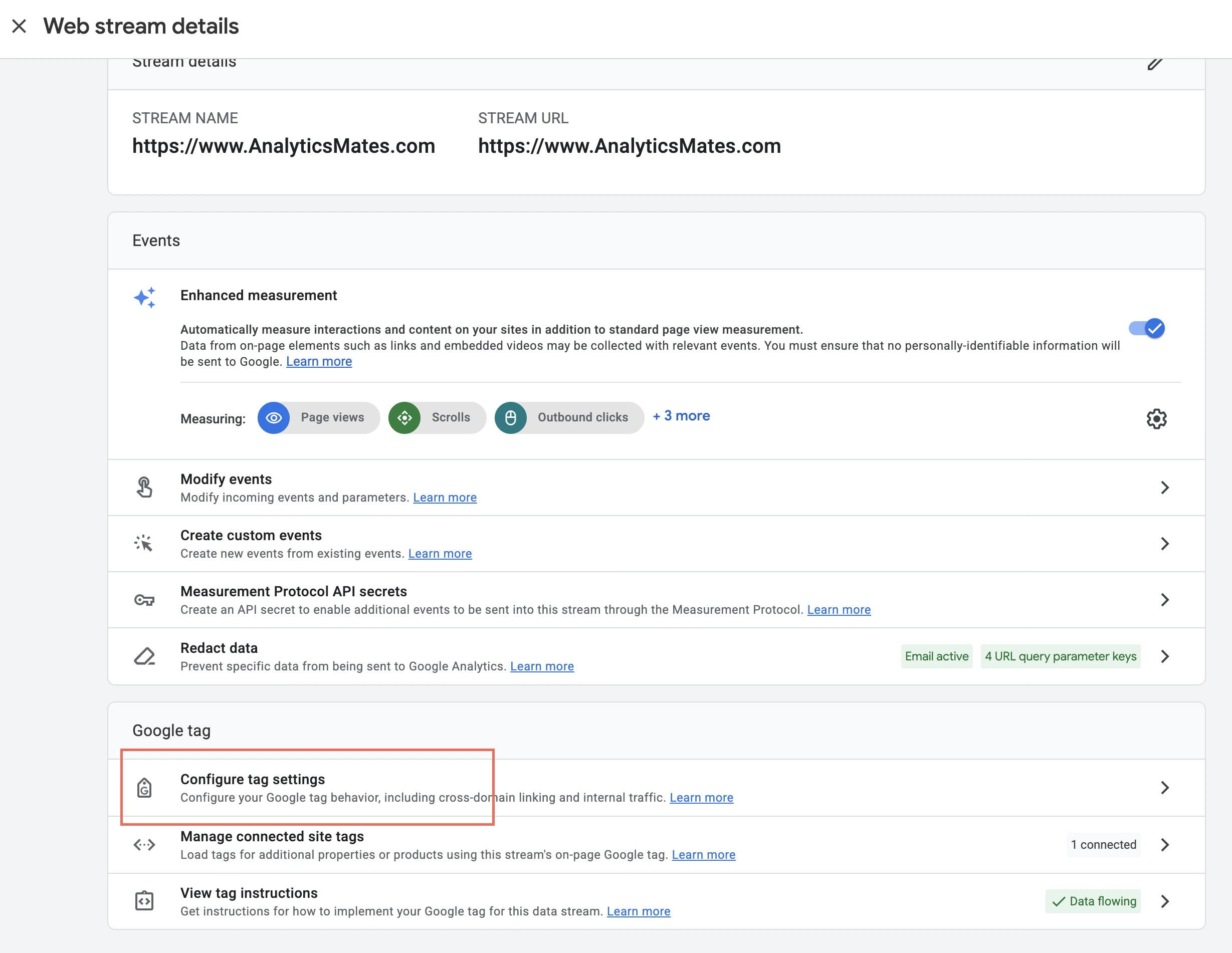Close the Web stream details panel
The image size is (1232, 953).
(x=19, y=26)
